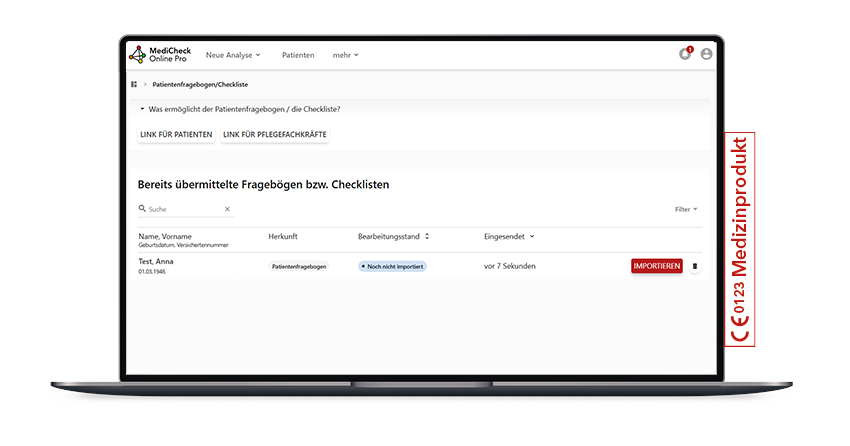
Task: Clear the search field with X icon
Action: tap(227, 209)
